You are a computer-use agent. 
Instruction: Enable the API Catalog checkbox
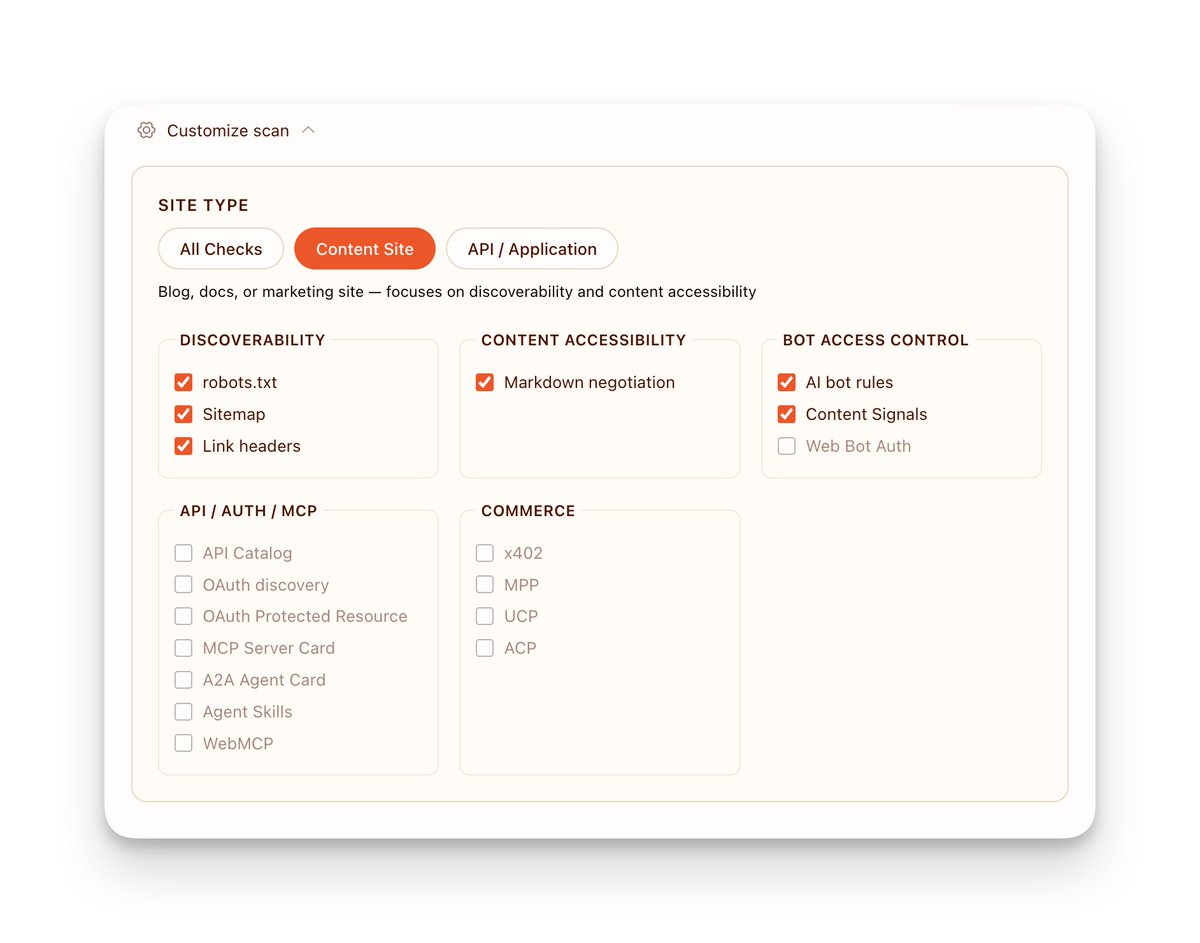point(183,553)
